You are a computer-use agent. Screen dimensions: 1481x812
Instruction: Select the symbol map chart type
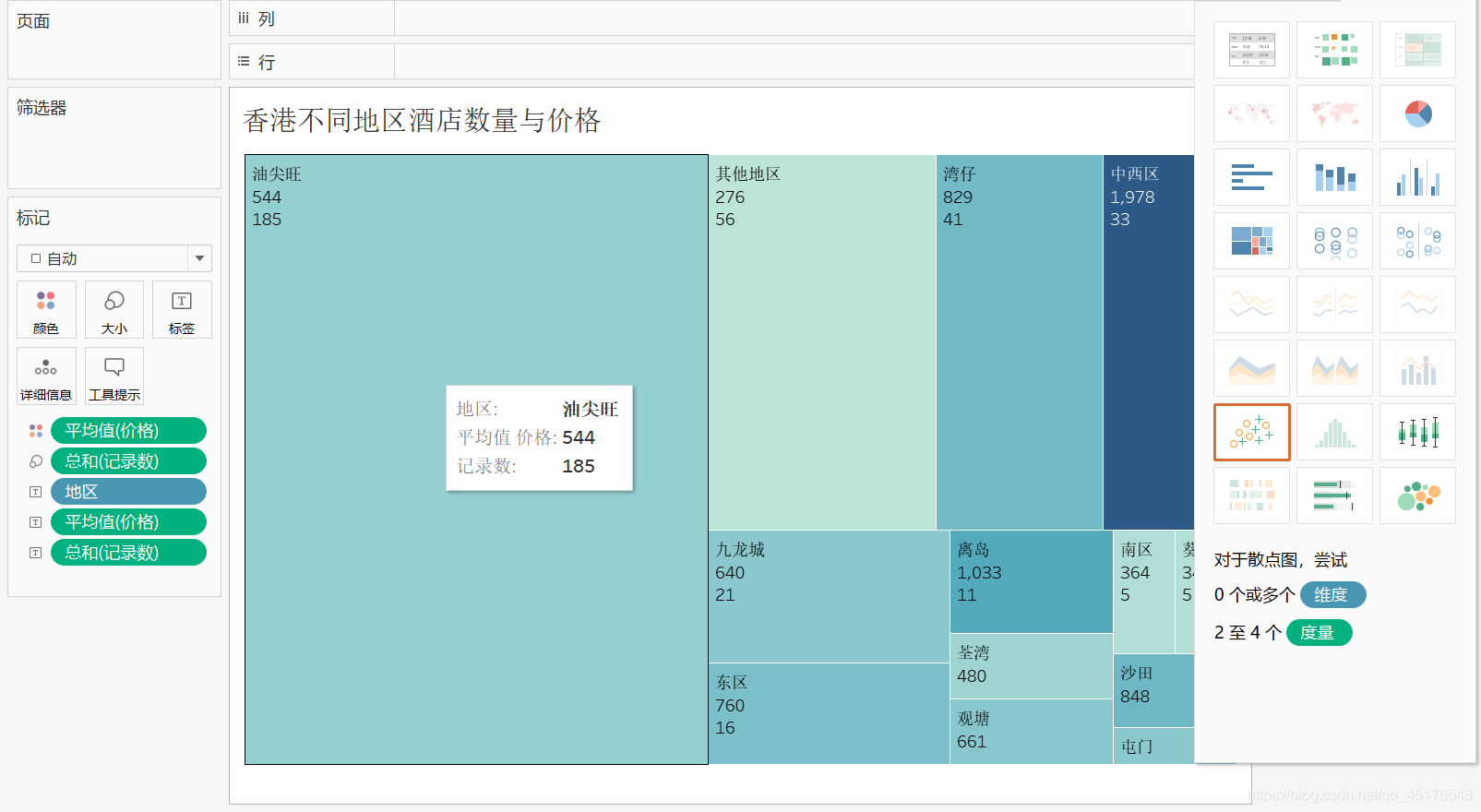coord(1251,113)
